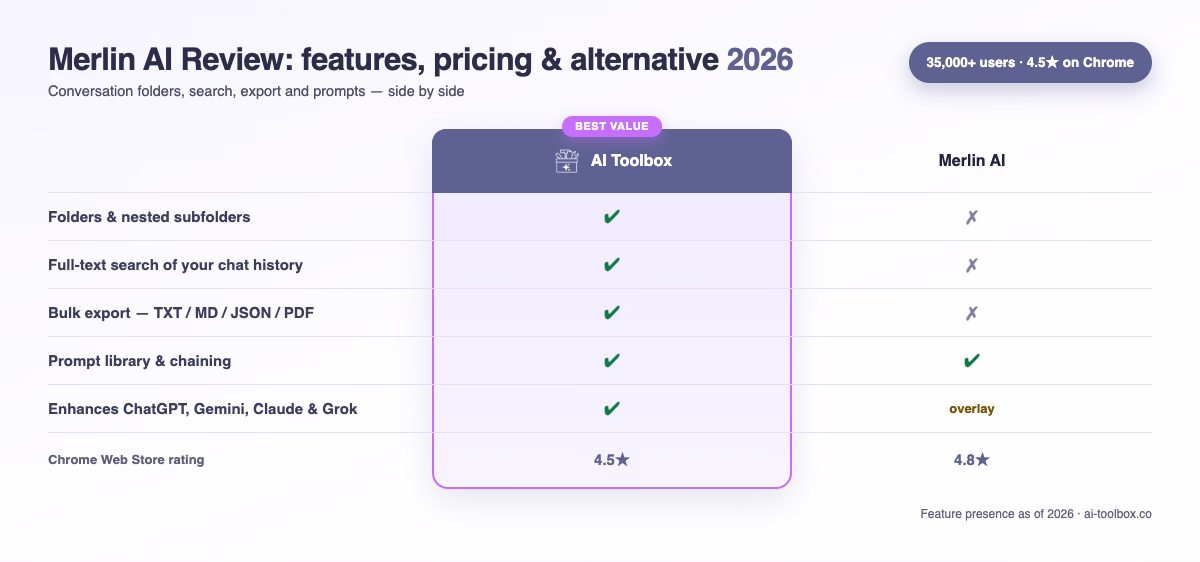
Task: Click the 35,000+ users Chrome rating pill
Action: pyautogui.click(x=1030, y=62)
